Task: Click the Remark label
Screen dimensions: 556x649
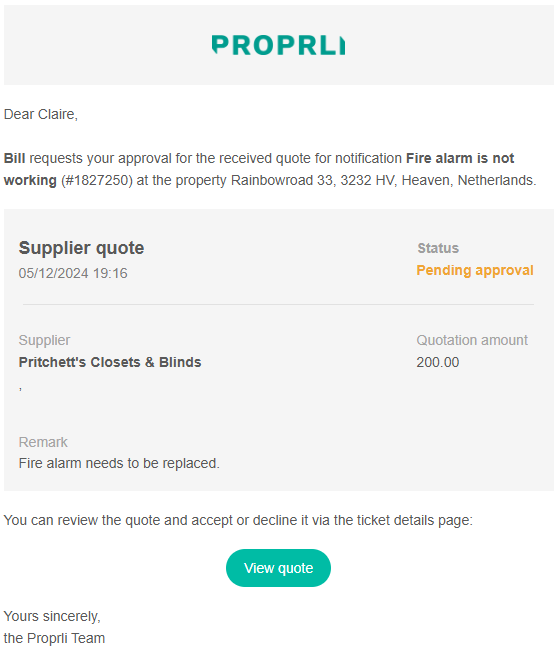Action: point(43,442)
